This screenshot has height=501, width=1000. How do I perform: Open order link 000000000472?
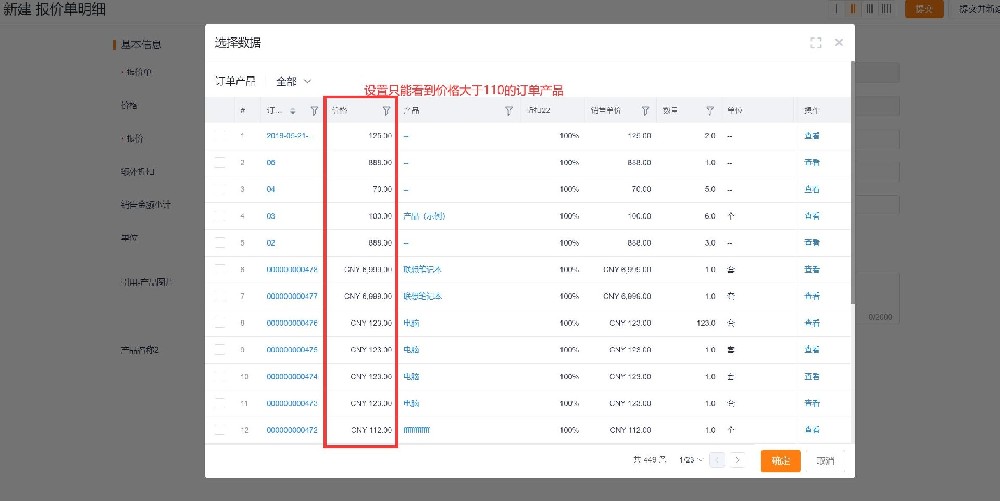click(292, 430)
